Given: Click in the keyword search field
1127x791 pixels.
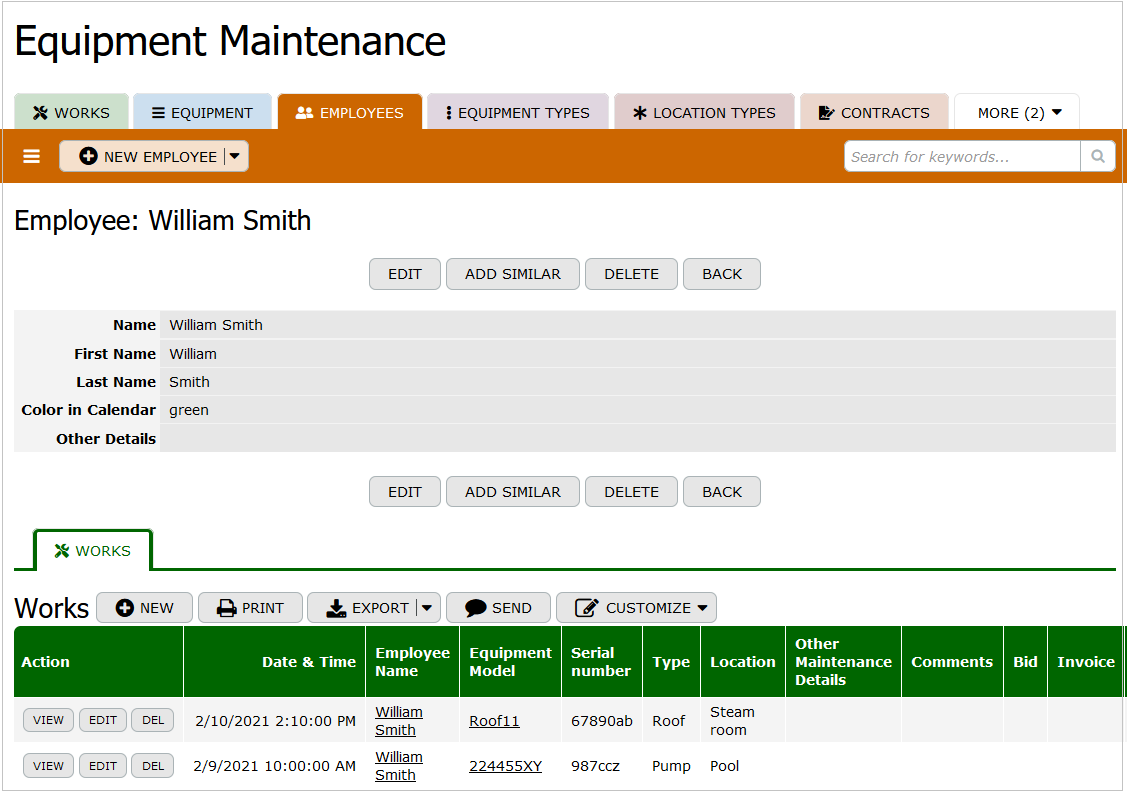Looking at the screenshot, I should (962, 156).
